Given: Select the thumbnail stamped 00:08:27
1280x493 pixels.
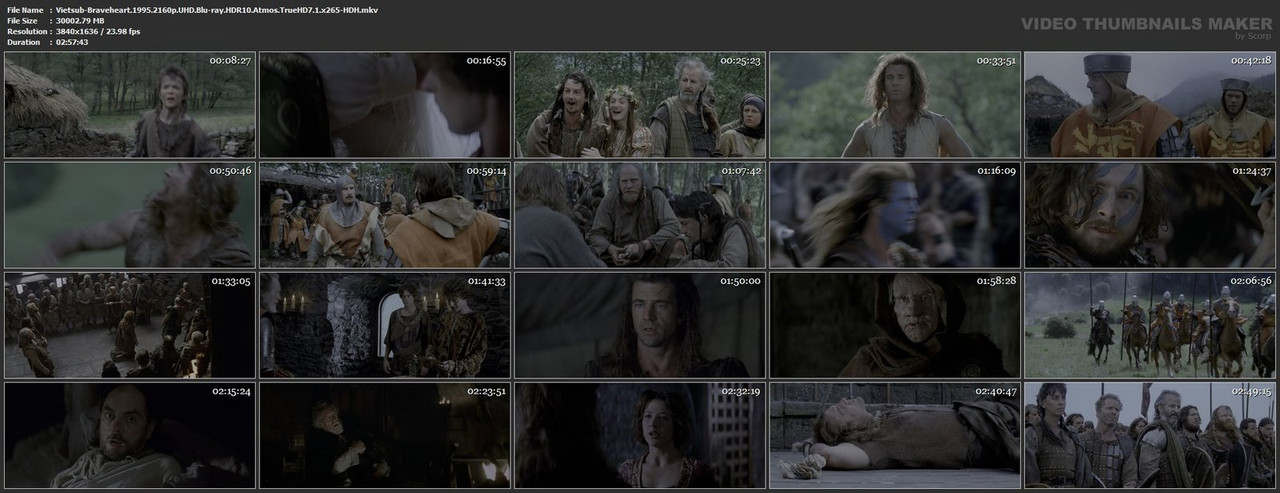Looking at the screenshot, I should pos(130,105).
